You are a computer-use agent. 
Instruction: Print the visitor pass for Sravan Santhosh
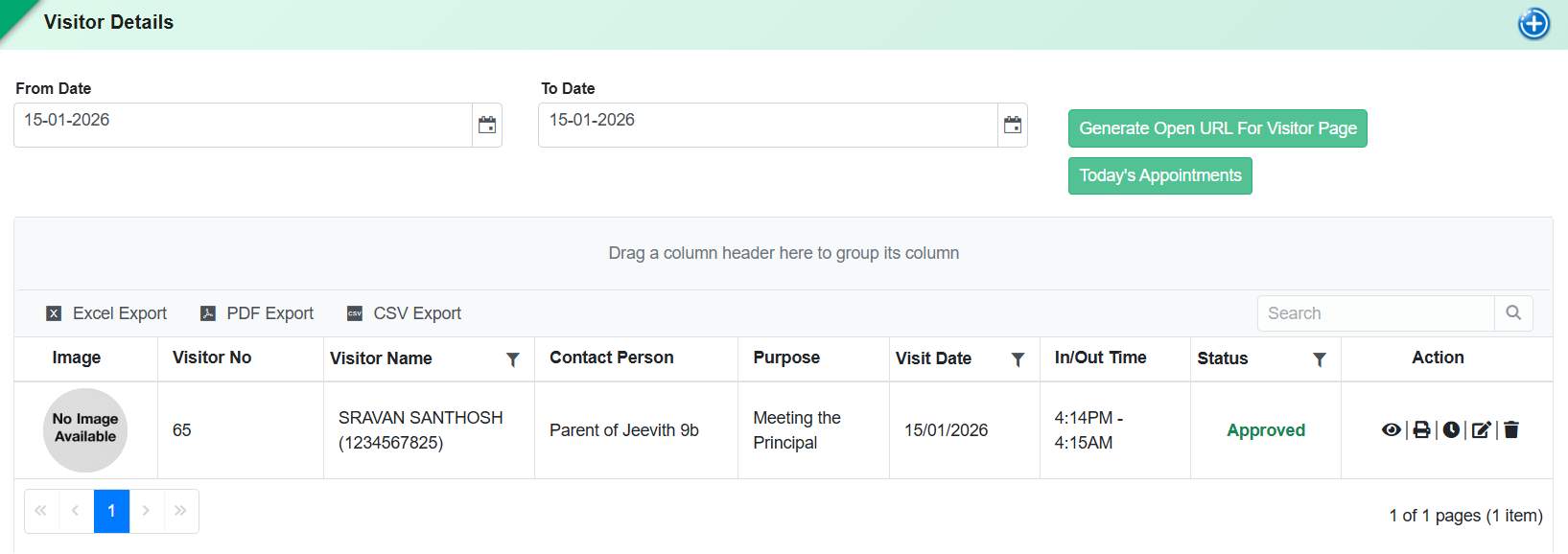click(x=1421, y=429)
